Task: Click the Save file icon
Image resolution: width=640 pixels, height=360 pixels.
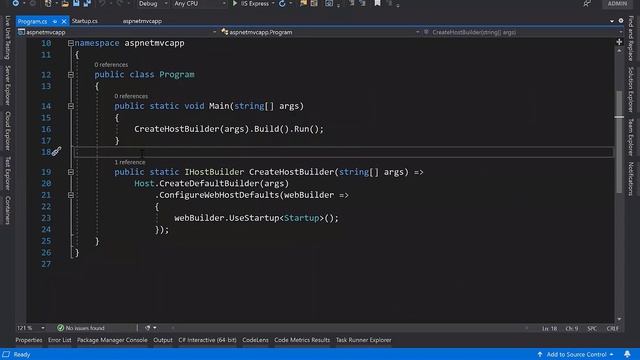Action: click(76, 3)
